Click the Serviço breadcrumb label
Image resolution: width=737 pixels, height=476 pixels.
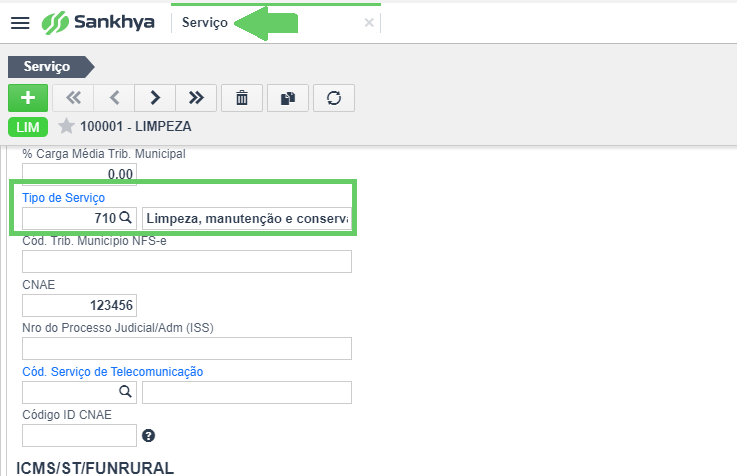click(47, 67)
